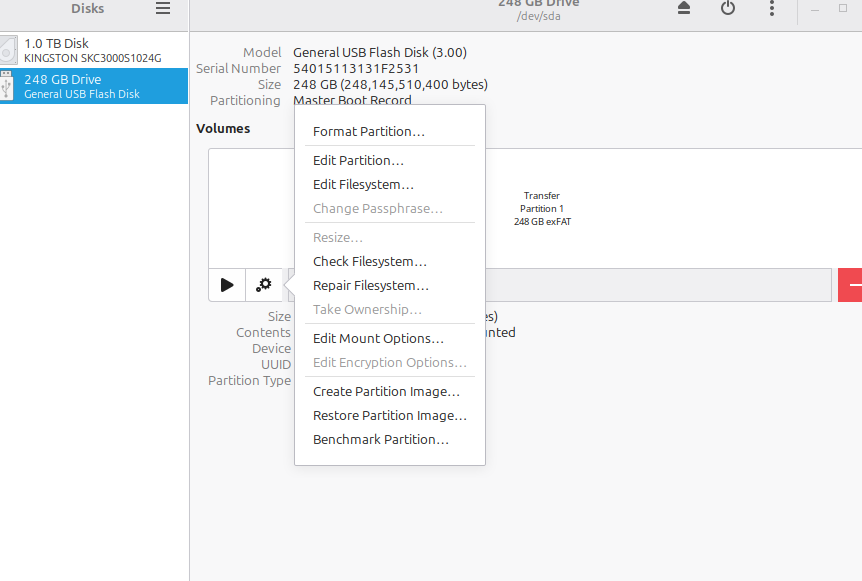The height and width of the screenshot is (581, 862).
Task: Open the drive options three-dot menu
Action: (771, 9)
